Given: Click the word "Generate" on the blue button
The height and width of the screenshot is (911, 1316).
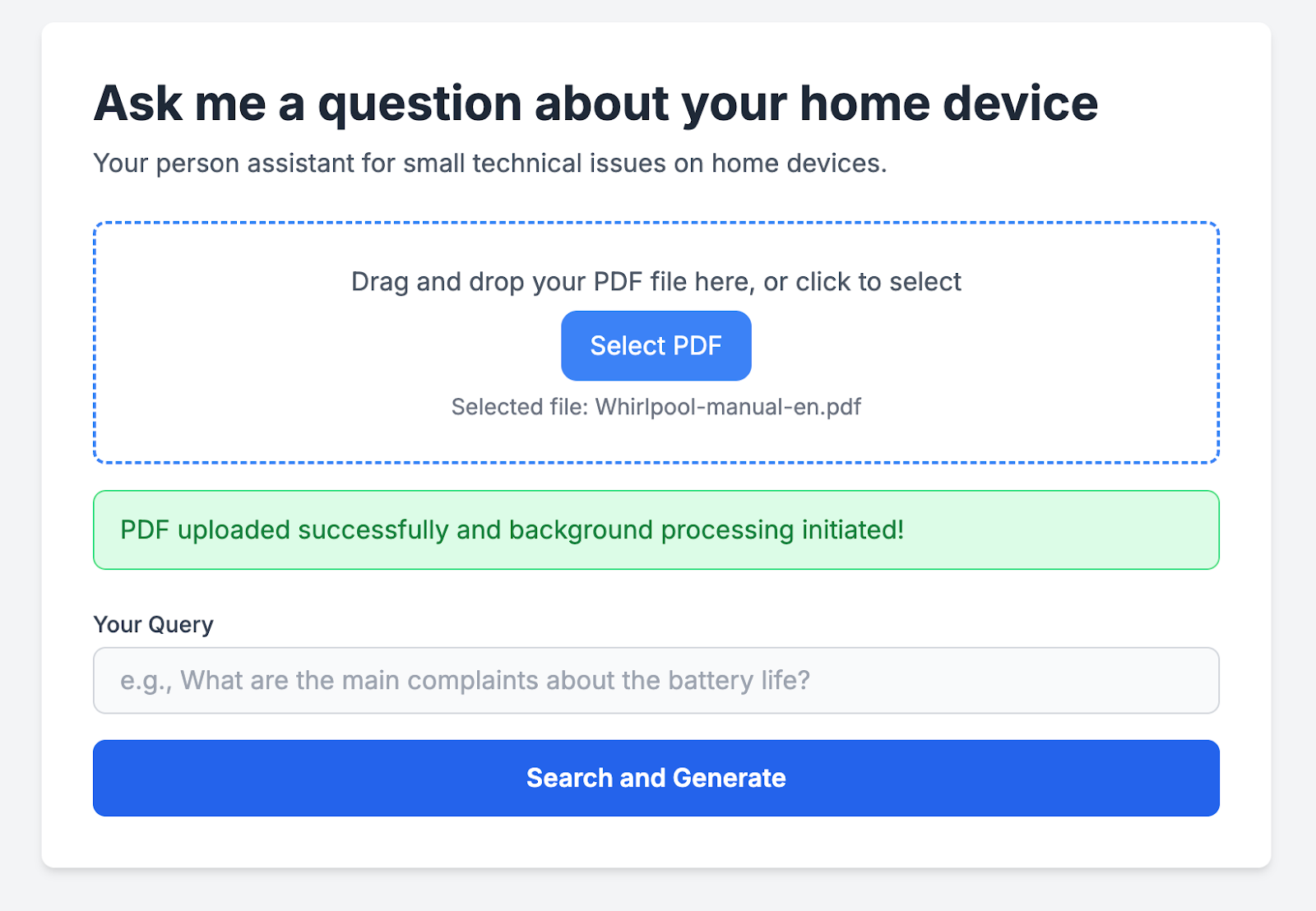Looking at the screenshot, I should (729, 778).
